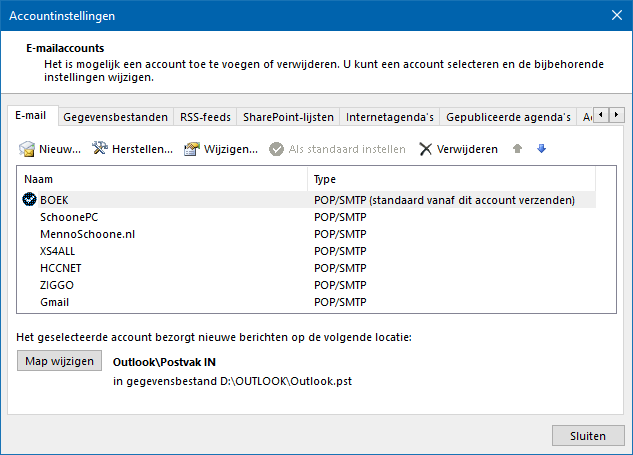Select the XS4ALL account

pos(309,251)
